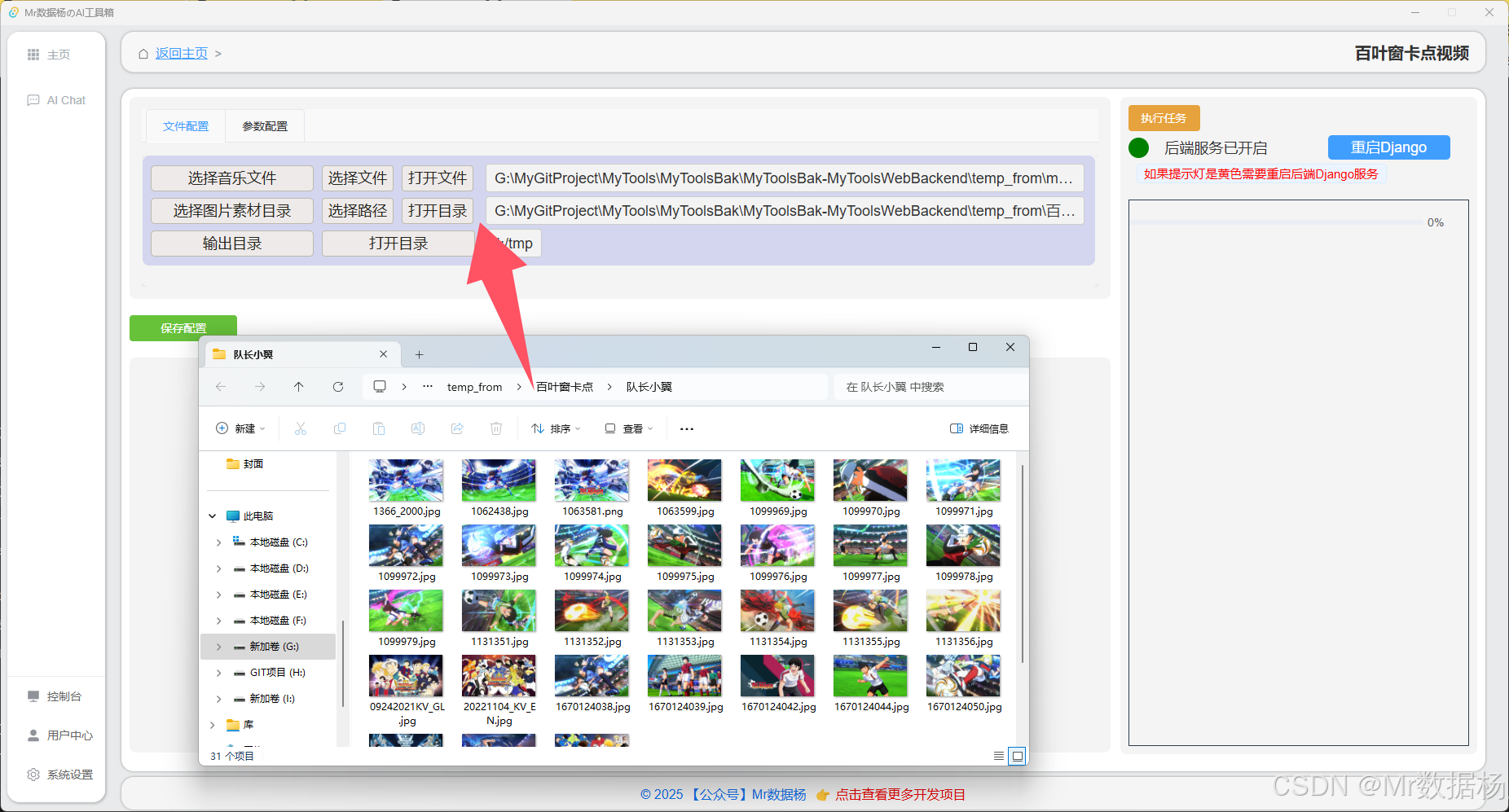Open the Explorer more options ellipsis menu
The image size is (1509, 812).
click(x=687, y=428)
